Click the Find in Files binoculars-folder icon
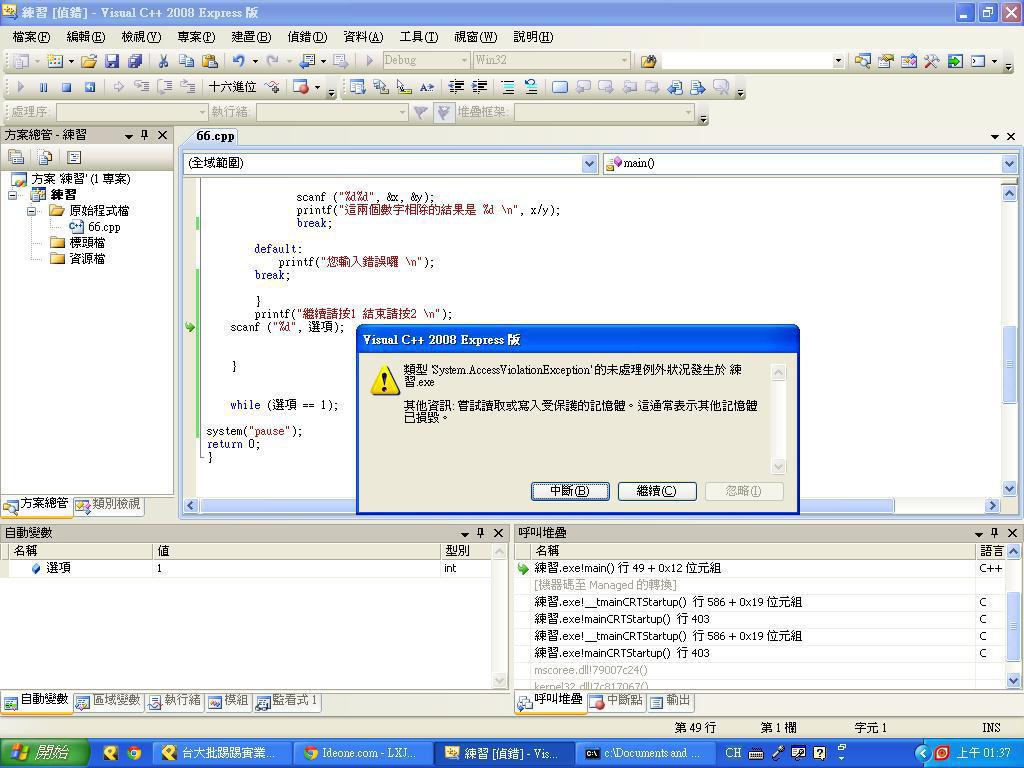This screenshot has height=768, width=1024. click(x=648, y=61)
